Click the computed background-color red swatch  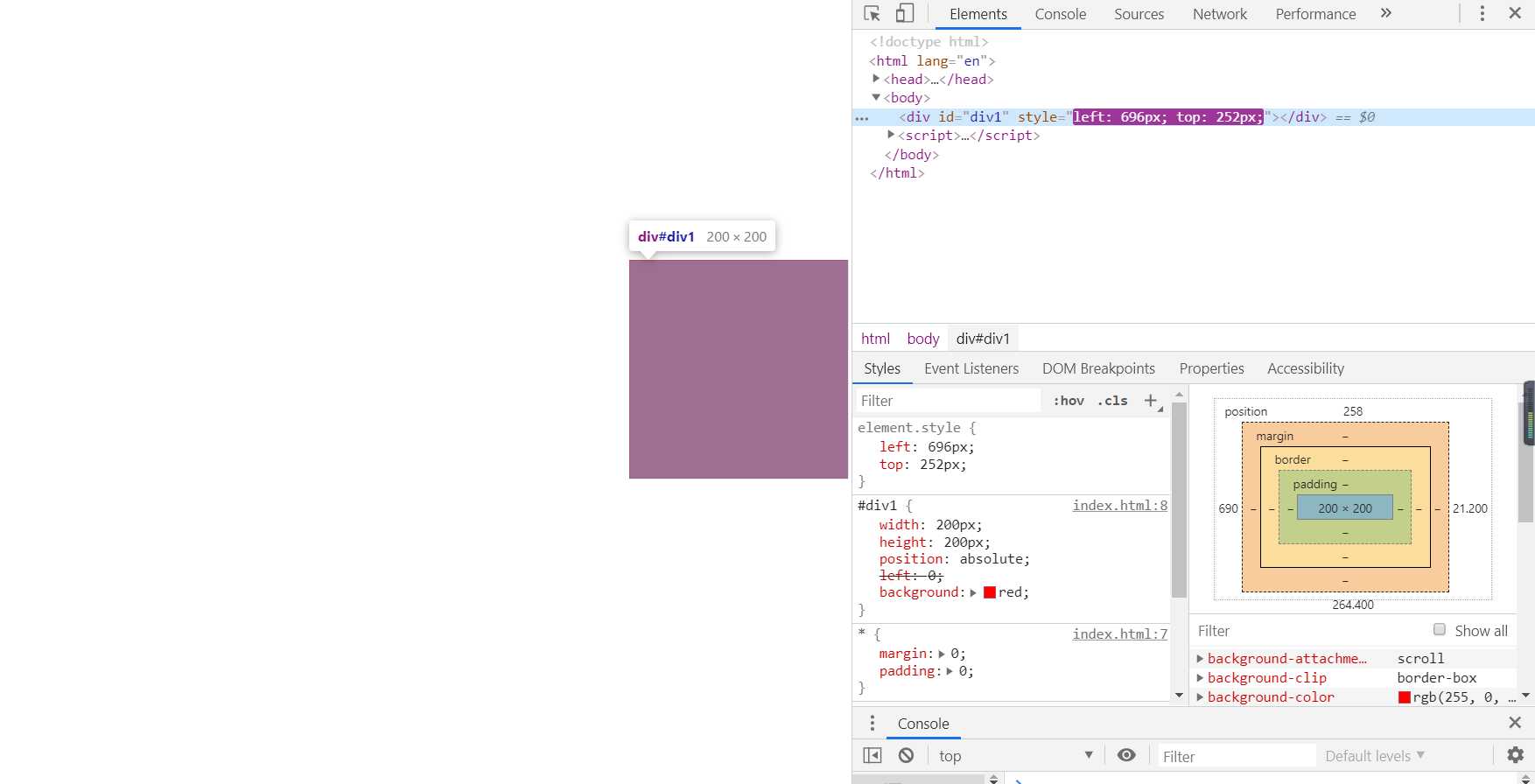[1405, 697]
